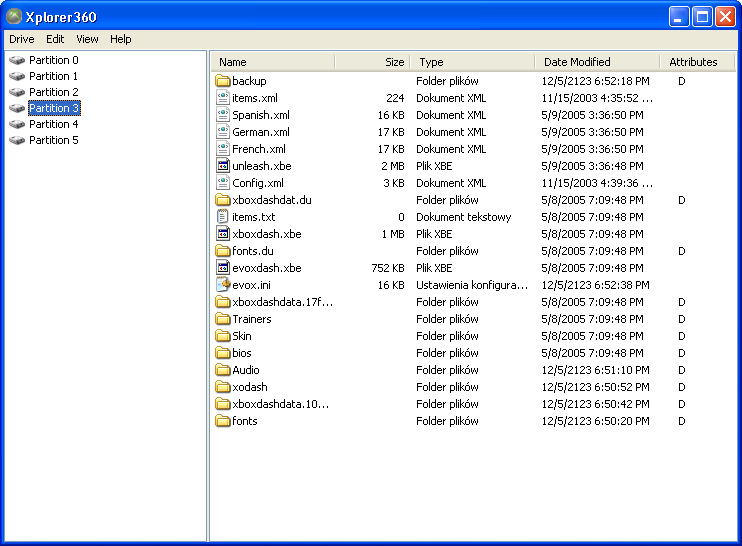Sort files by Date Modified column

(597, 62)
